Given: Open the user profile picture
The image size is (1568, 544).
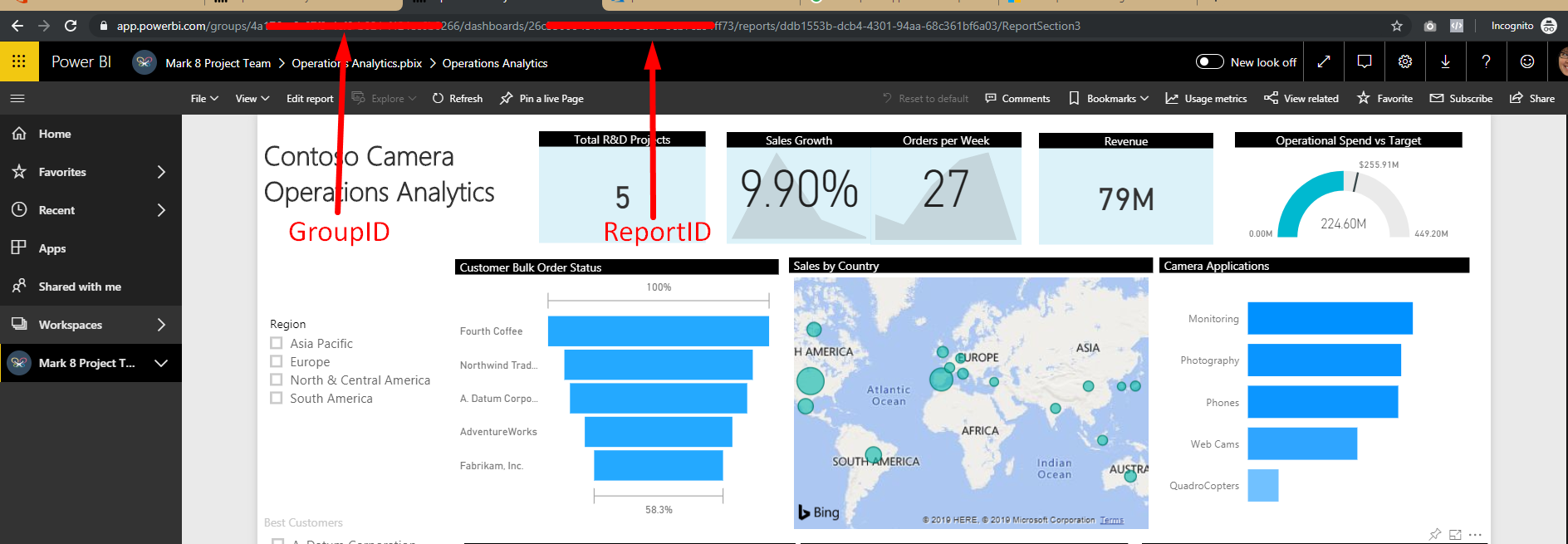Looking at the screenshot, I should coord(1562,61).
